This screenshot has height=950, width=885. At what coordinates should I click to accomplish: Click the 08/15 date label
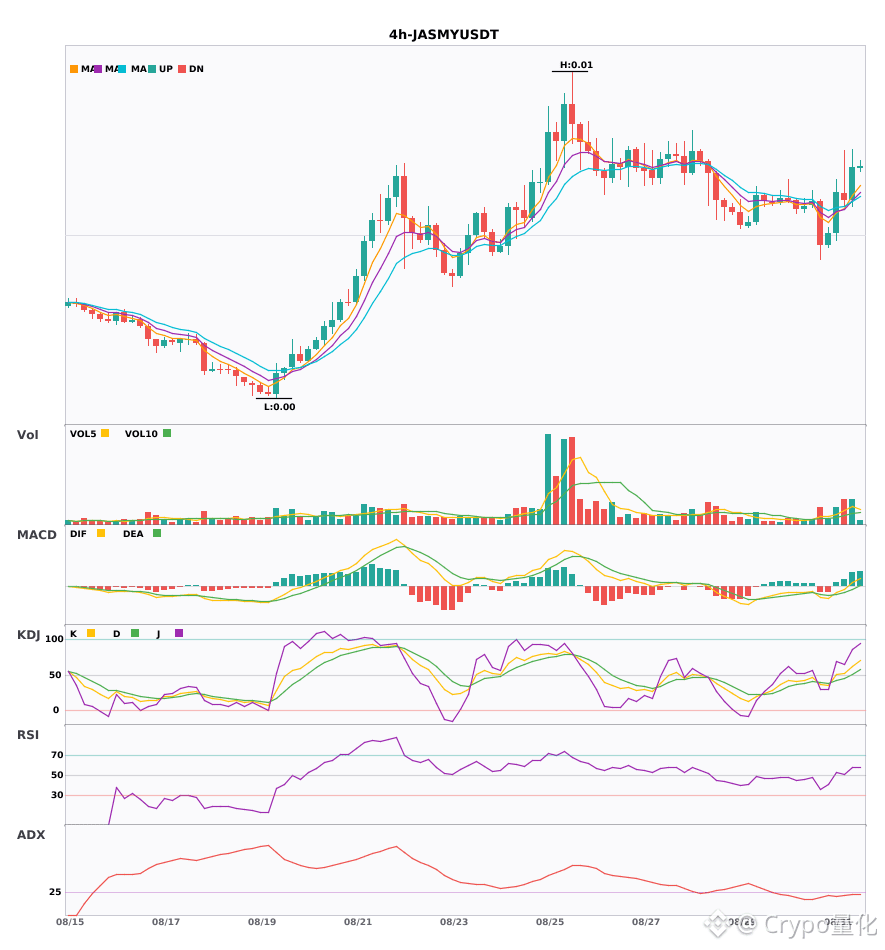pyautogui.click(x=70, y=922)
